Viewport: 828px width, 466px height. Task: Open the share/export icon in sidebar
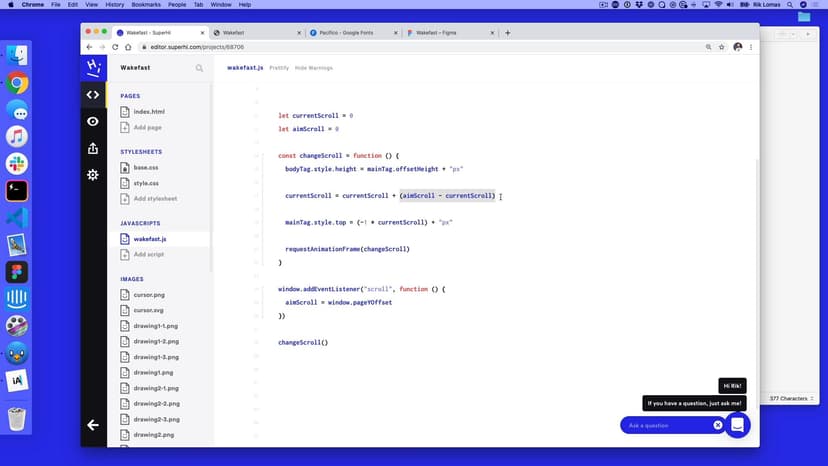click(x=93, y=148)
